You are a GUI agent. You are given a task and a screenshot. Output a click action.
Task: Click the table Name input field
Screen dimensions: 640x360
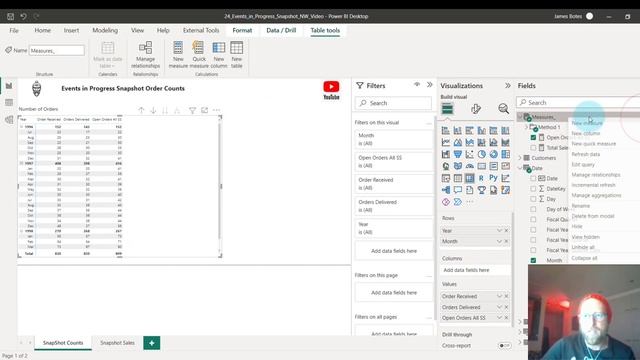pos(57,51)
